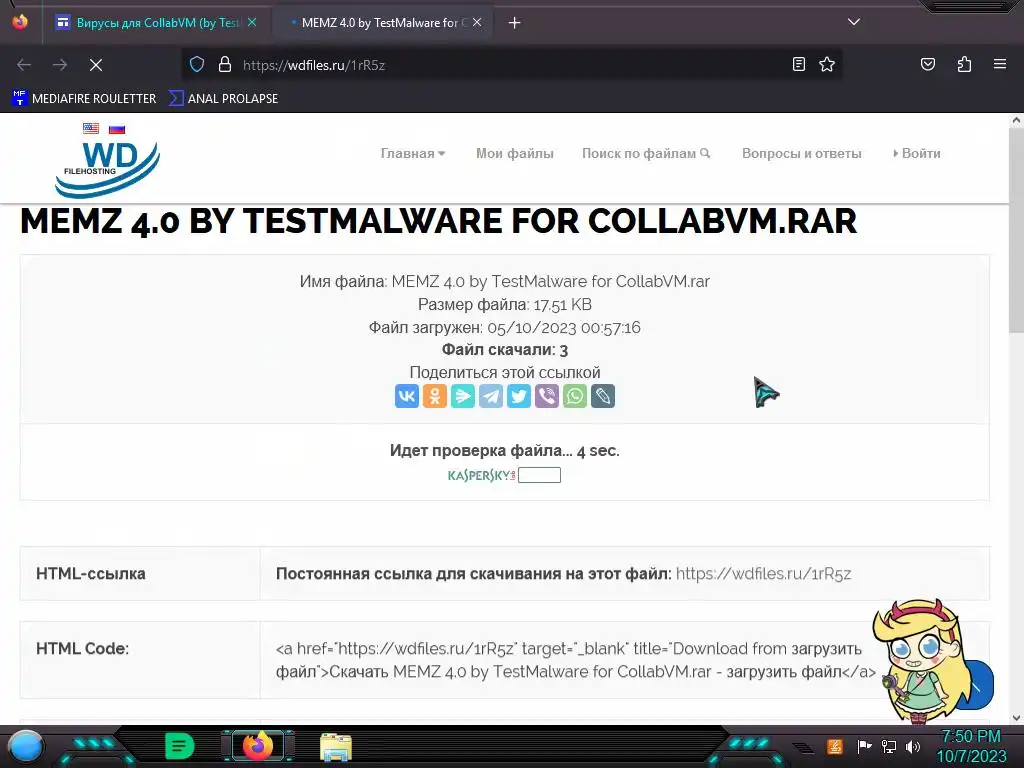Open the green notes app in taskbar

[180, 746]
